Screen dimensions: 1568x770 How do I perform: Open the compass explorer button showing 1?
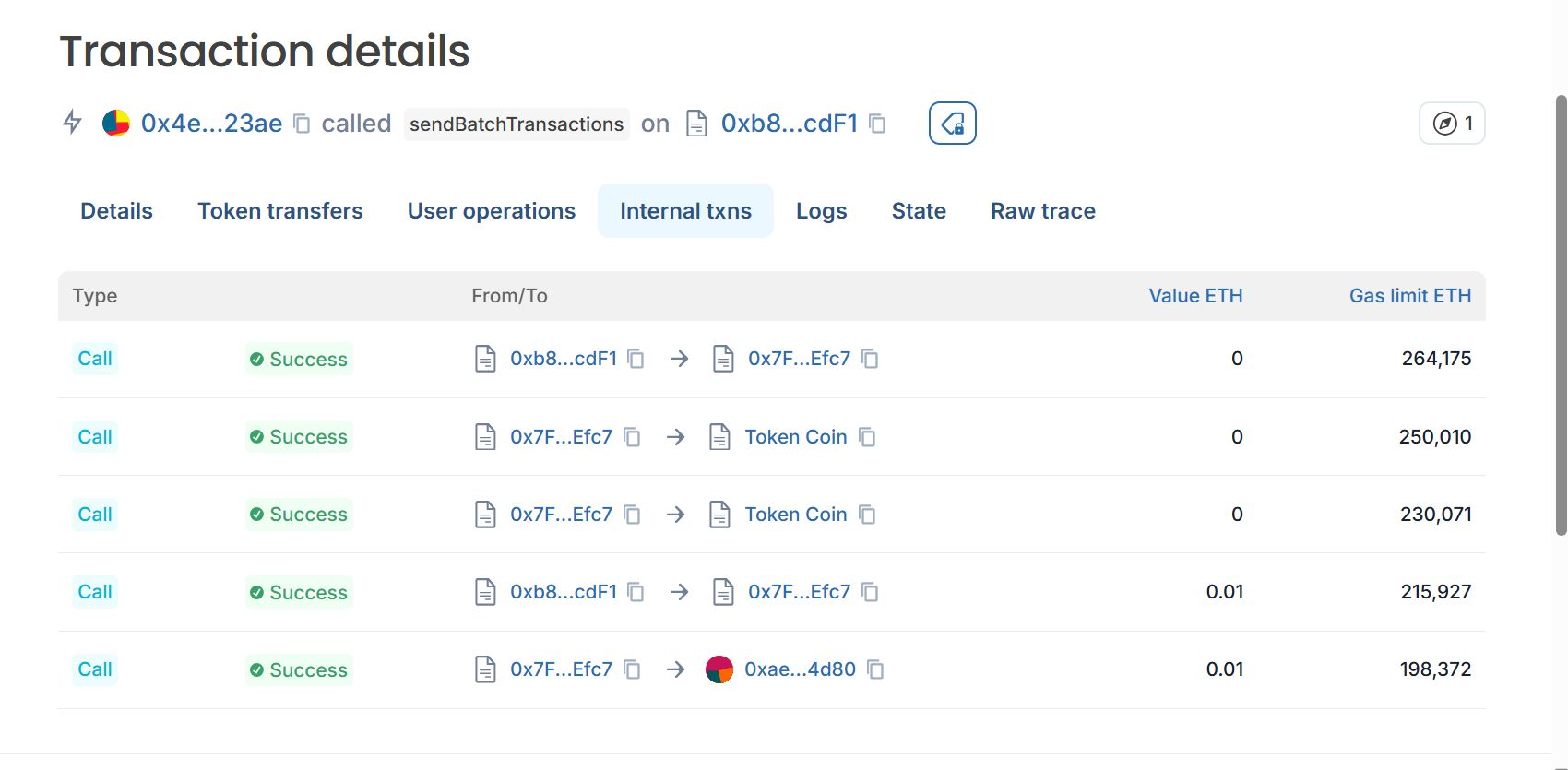[1452, 124]
